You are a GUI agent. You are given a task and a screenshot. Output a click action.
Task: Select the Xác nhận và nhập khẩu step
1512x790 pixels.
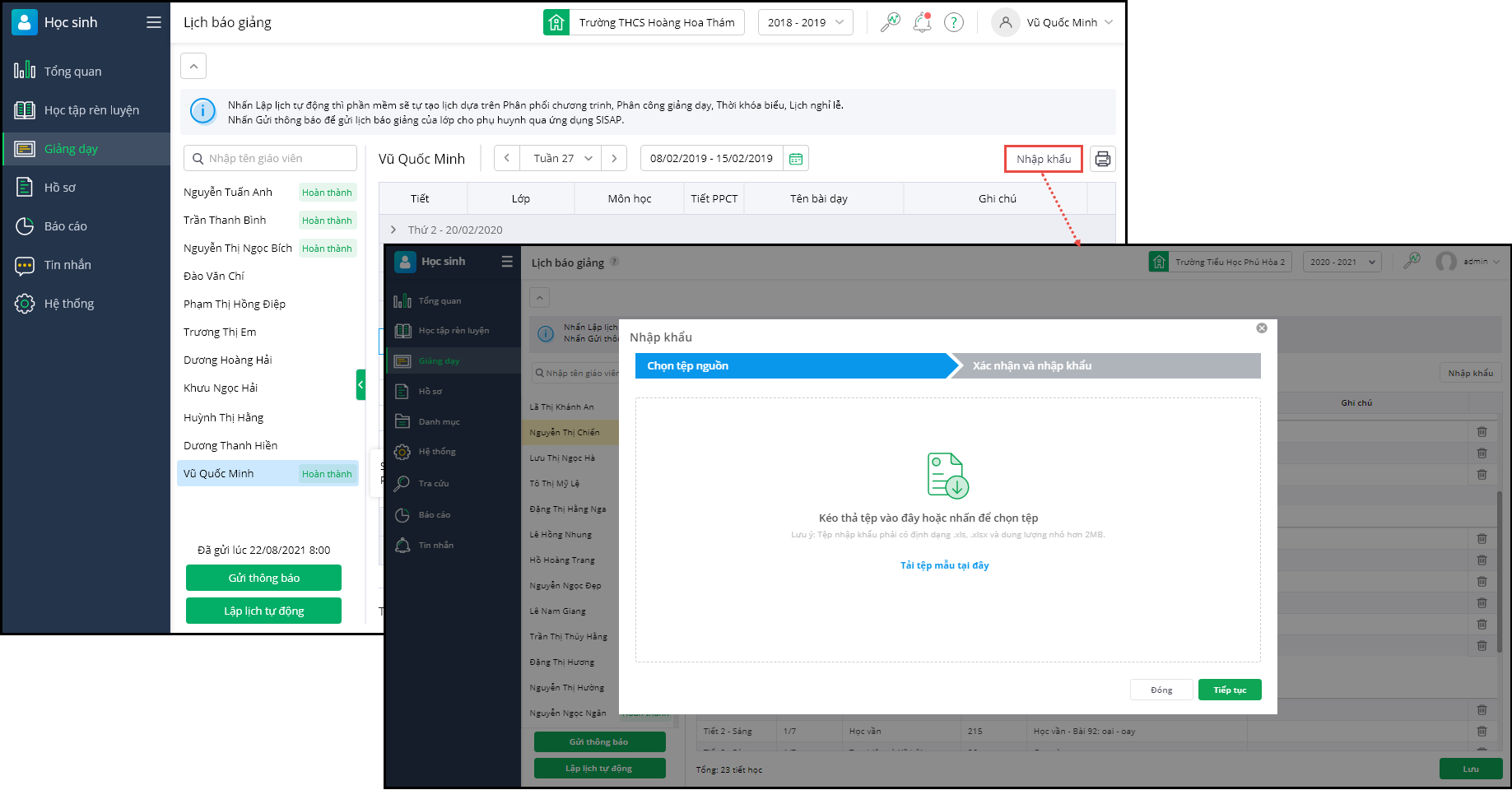tap(1105, 365)
